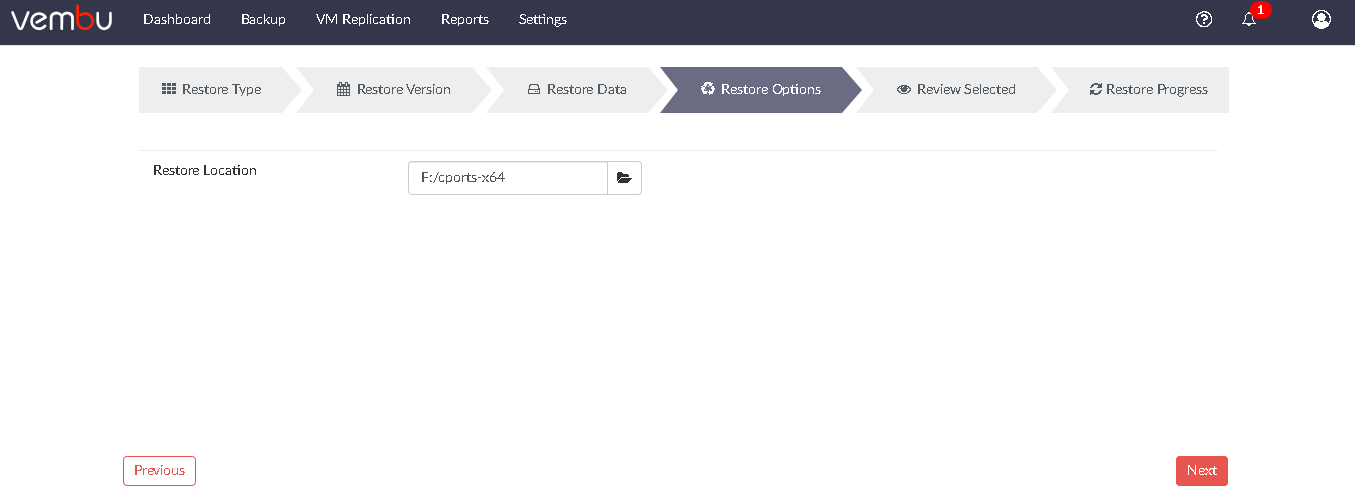Open the user account profile icon
The height and width of the screenshot is (504, 1355).
click(x=1321, y=19)
